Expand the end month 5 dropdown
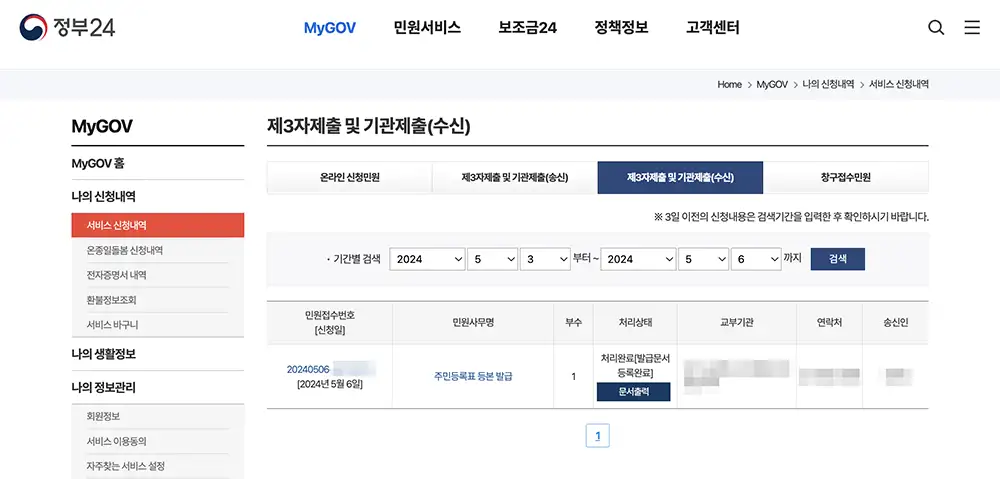The image size is (1000, 479). (703, 259)
